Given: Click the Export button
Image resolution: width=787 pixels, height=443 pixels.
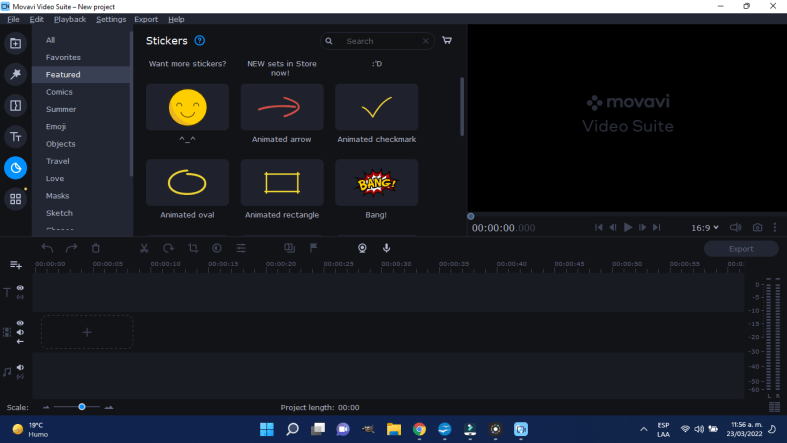Looking at the screenshot, I should coord(741,249).
